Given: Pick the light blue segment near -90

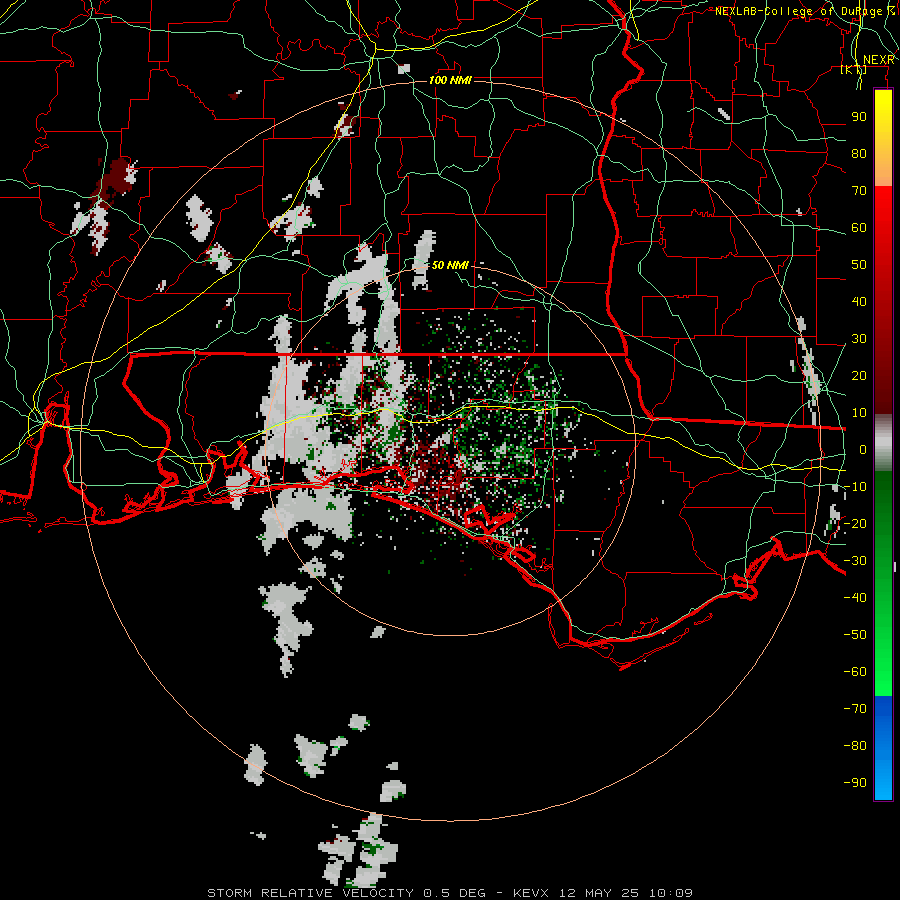Looking at the screenshot, I should tap(883, 781).
